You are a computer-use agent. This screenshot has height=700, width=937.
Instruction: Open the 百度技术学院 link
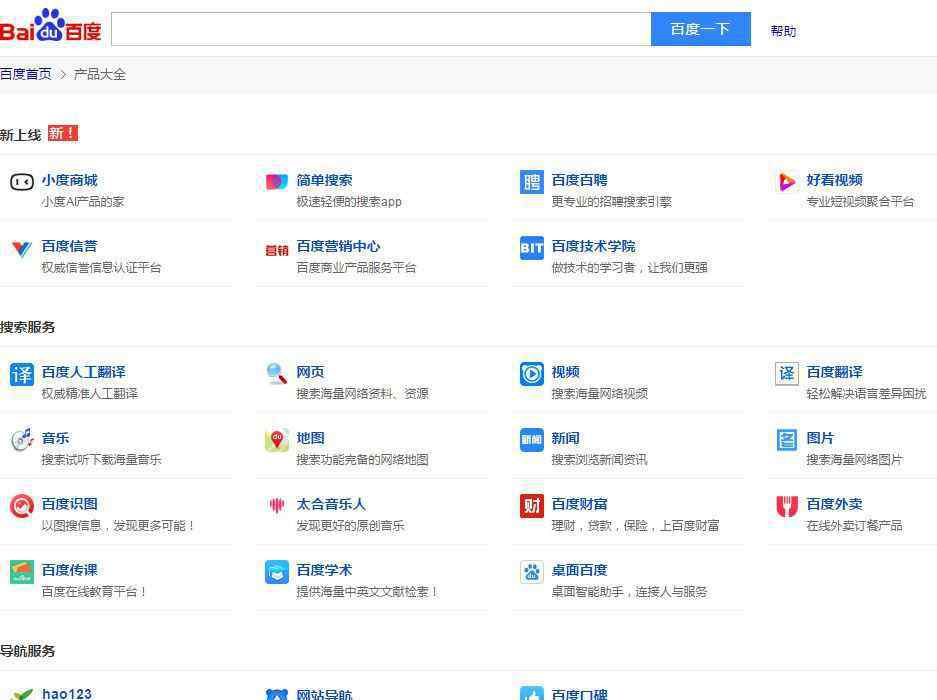click(593, 246)
